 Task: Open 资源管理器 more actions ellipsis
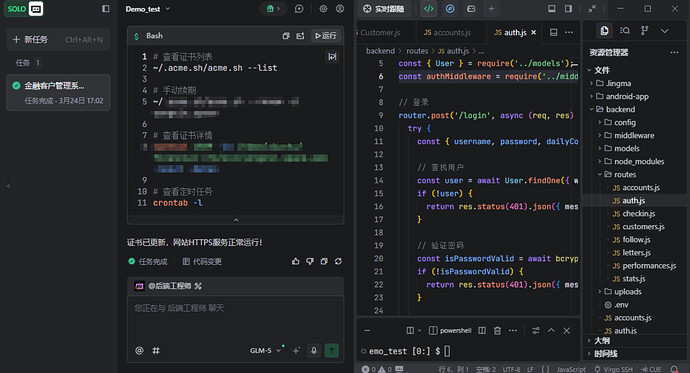coord(674,52)
